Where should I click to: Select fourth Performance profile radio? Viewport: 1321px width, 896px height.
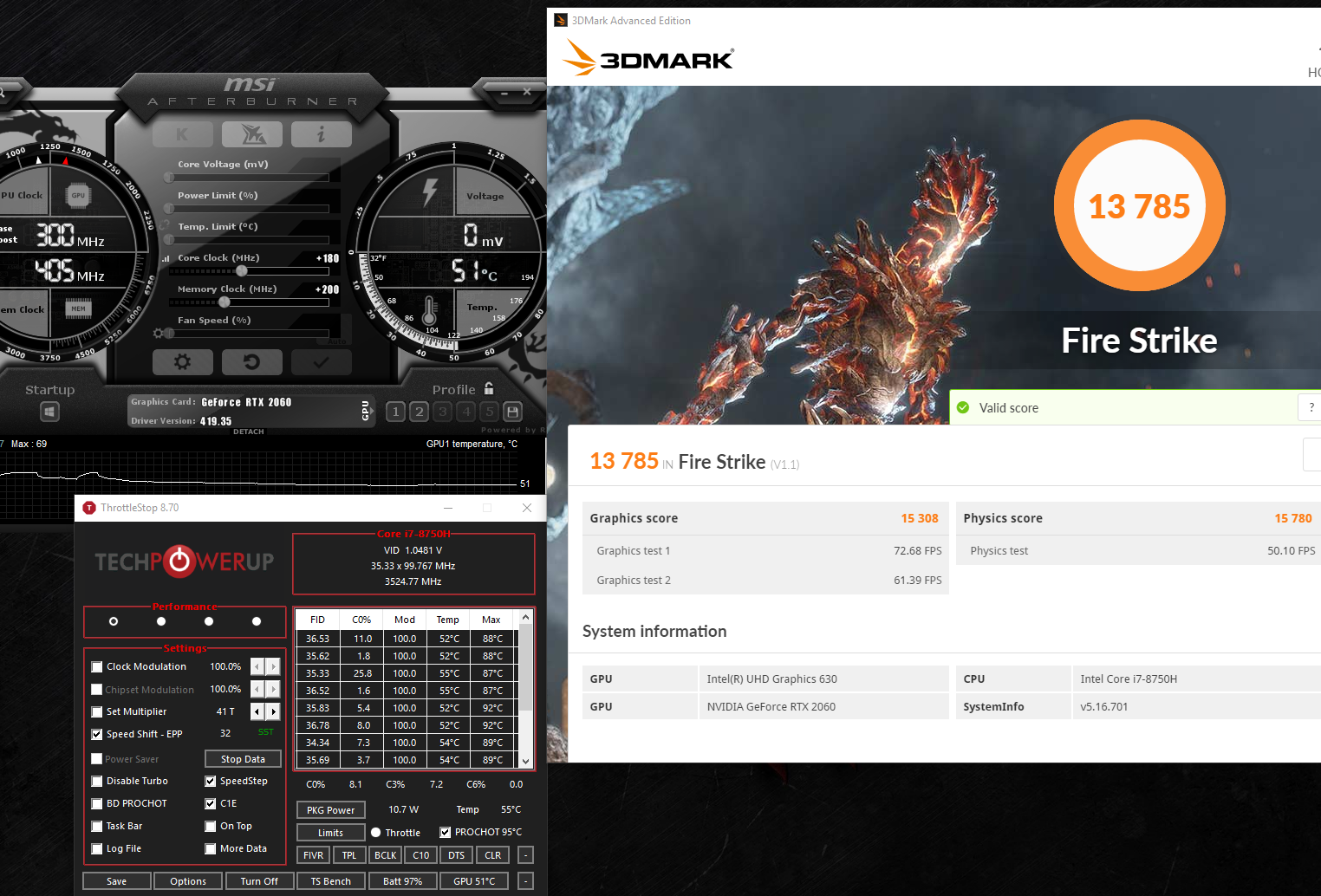[257, 621]
